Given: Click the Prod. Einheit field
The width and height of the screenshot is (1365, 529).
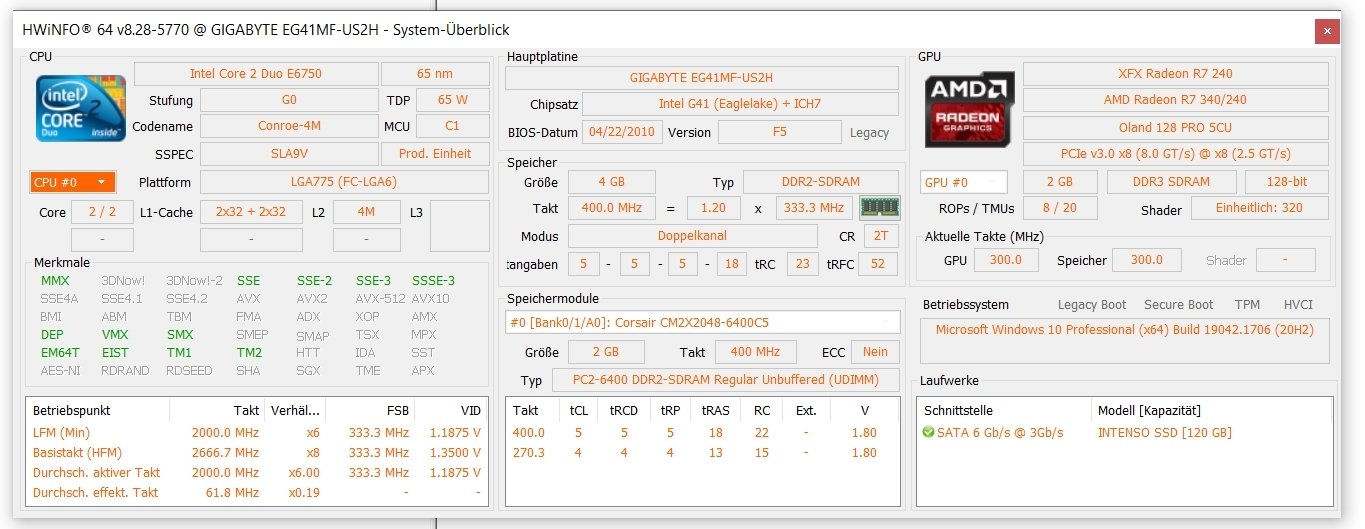Looking at the screenshot, I should click(435, 153).
